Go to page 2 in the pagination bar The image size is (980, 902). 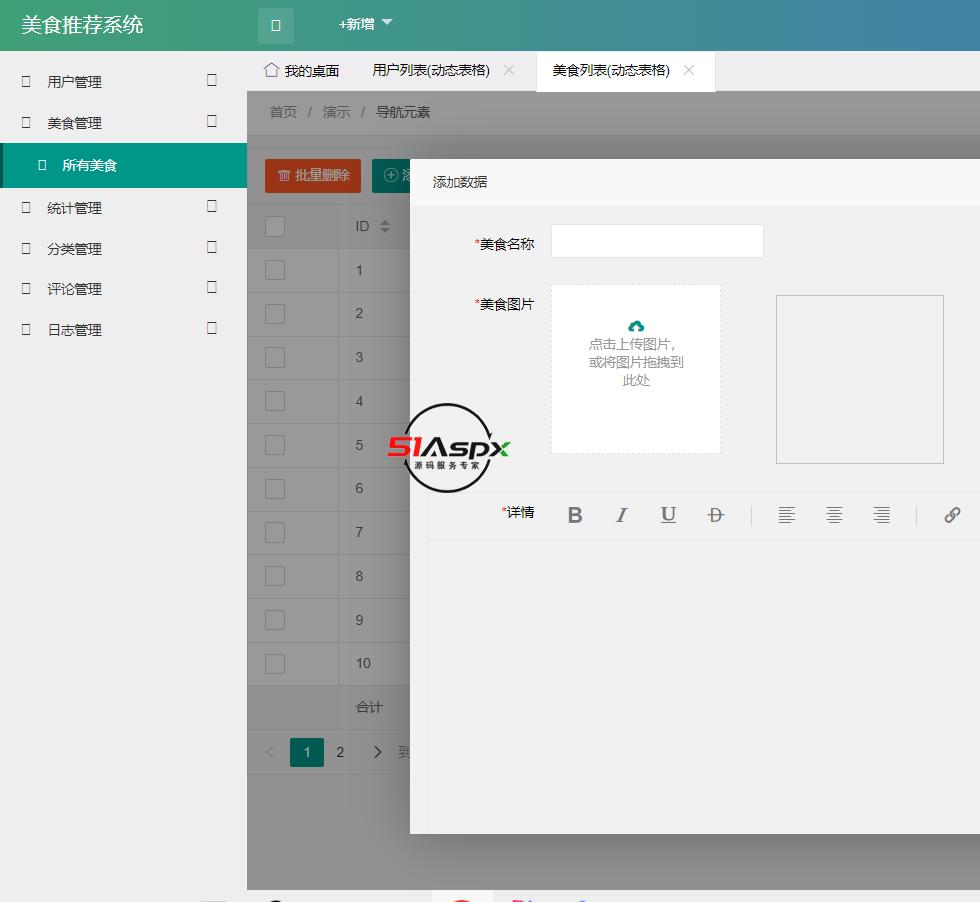340,751
